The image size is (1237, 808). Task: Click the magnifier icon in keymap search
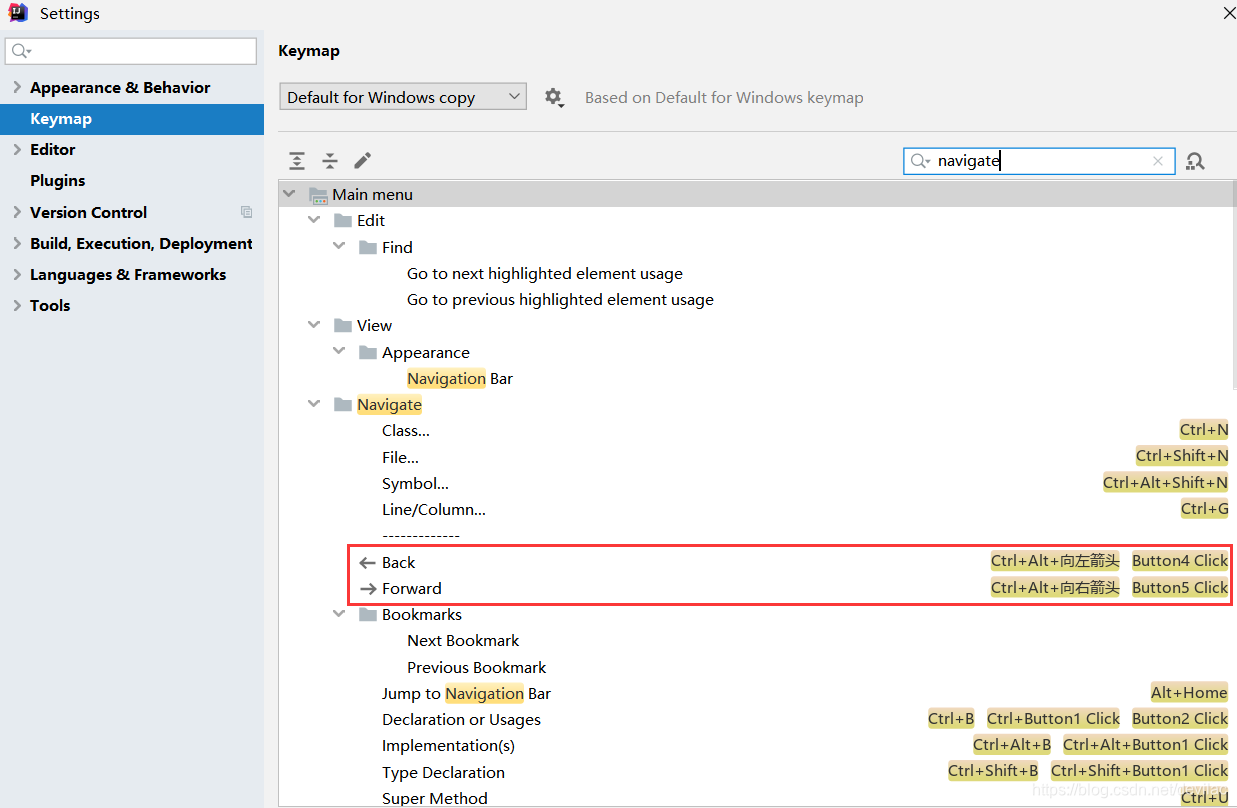pyautogui.click(x=920, y=161)
